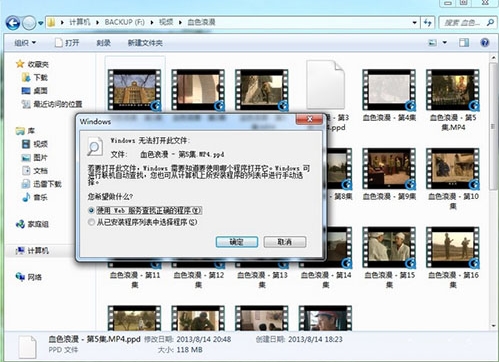
Task: Select the 血色浪漫 - 第9集 video thumbnail
Action: 389,169
